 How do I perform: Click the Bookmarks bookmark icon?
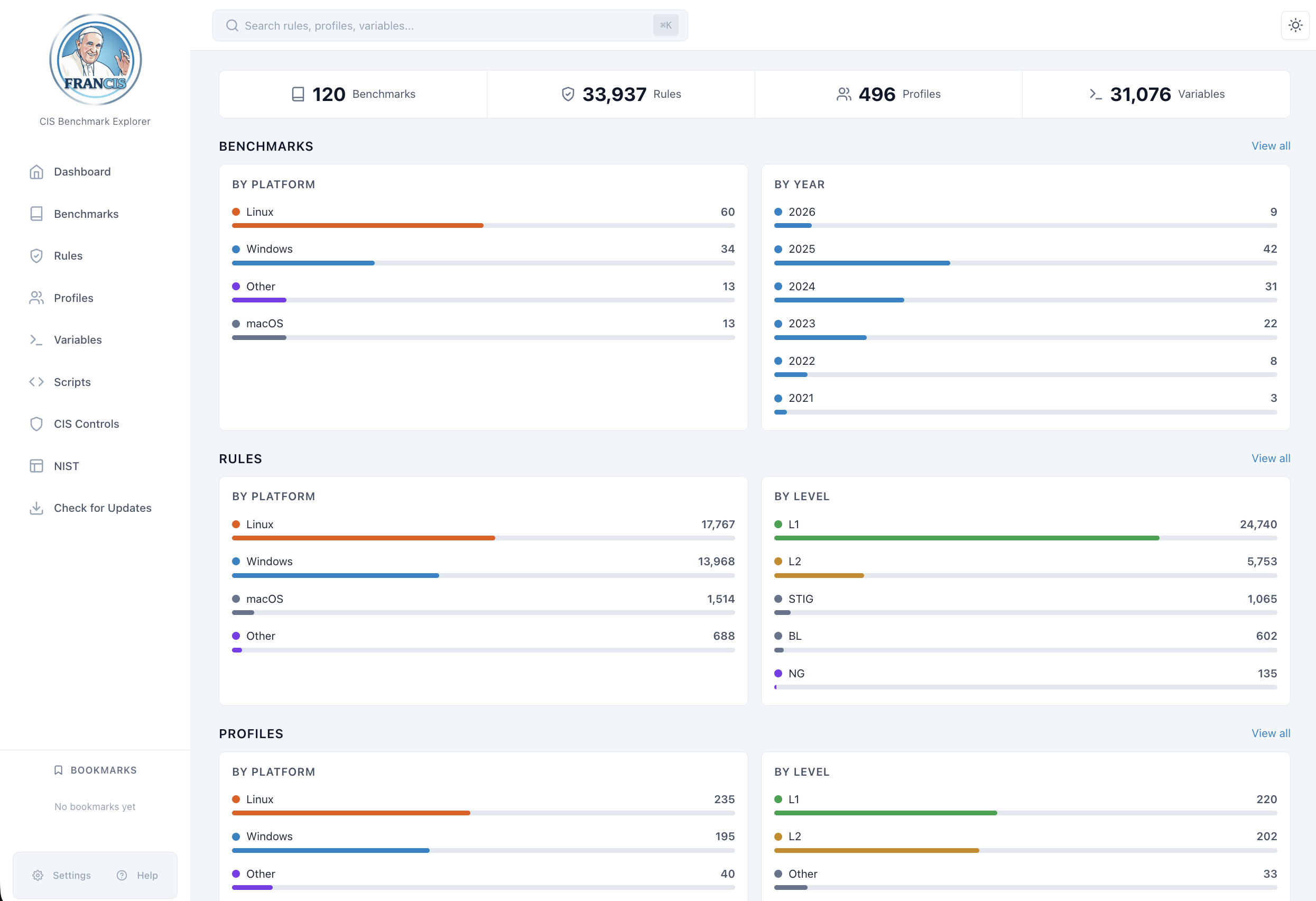(59, 769)
